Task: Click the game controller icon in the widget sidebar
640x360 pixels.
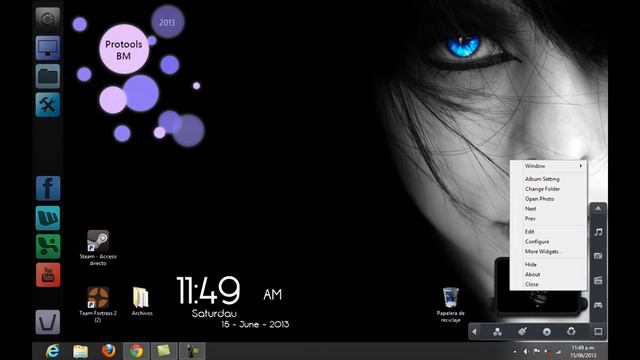Action: (598, 305)
